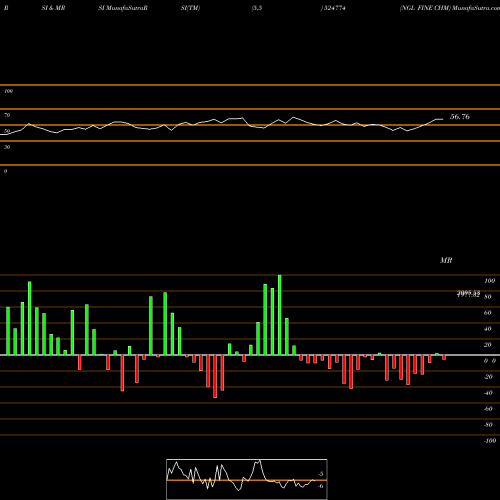Select the "(5,5" parameter text in header
Viewport: 500px width, 500px height.
point(257,8)
